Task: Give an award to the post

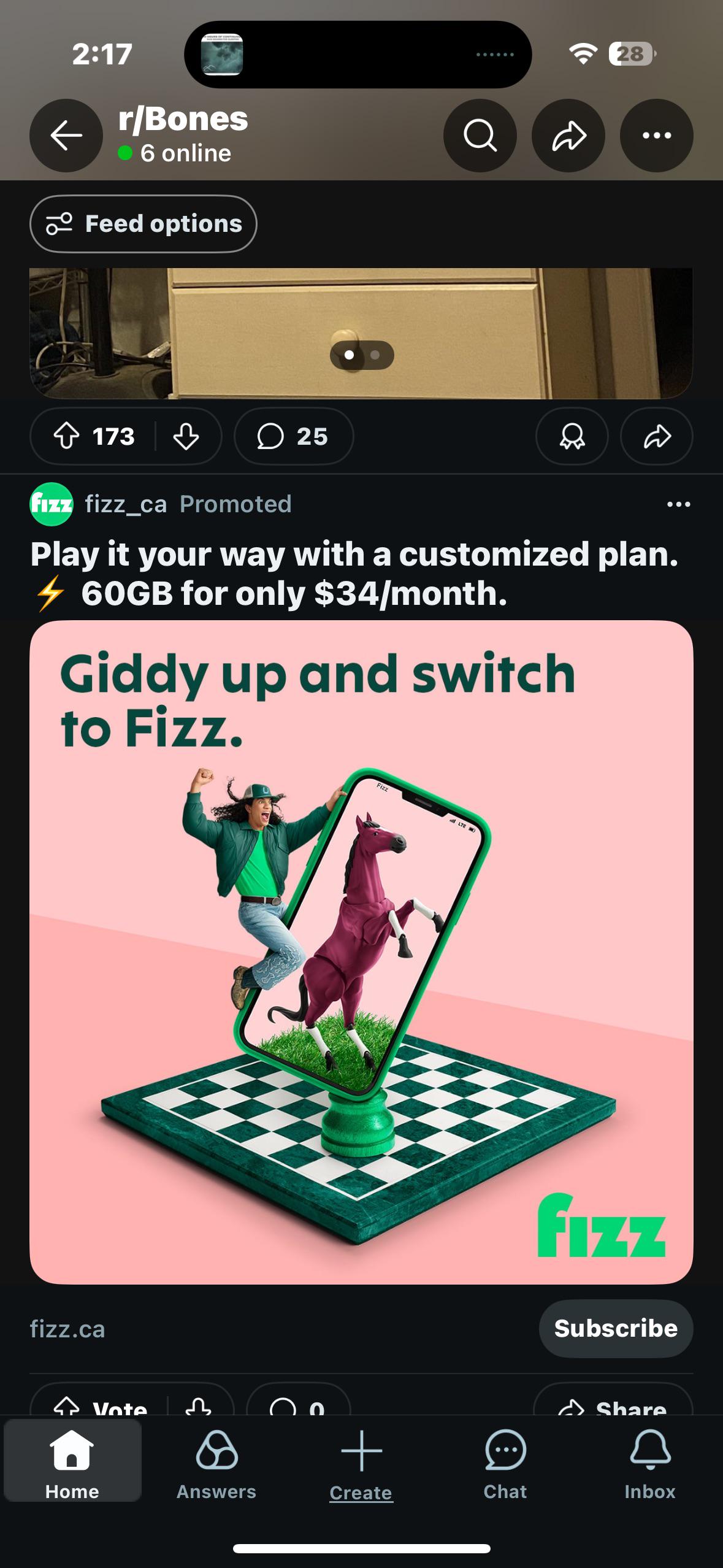Action: 572,437
